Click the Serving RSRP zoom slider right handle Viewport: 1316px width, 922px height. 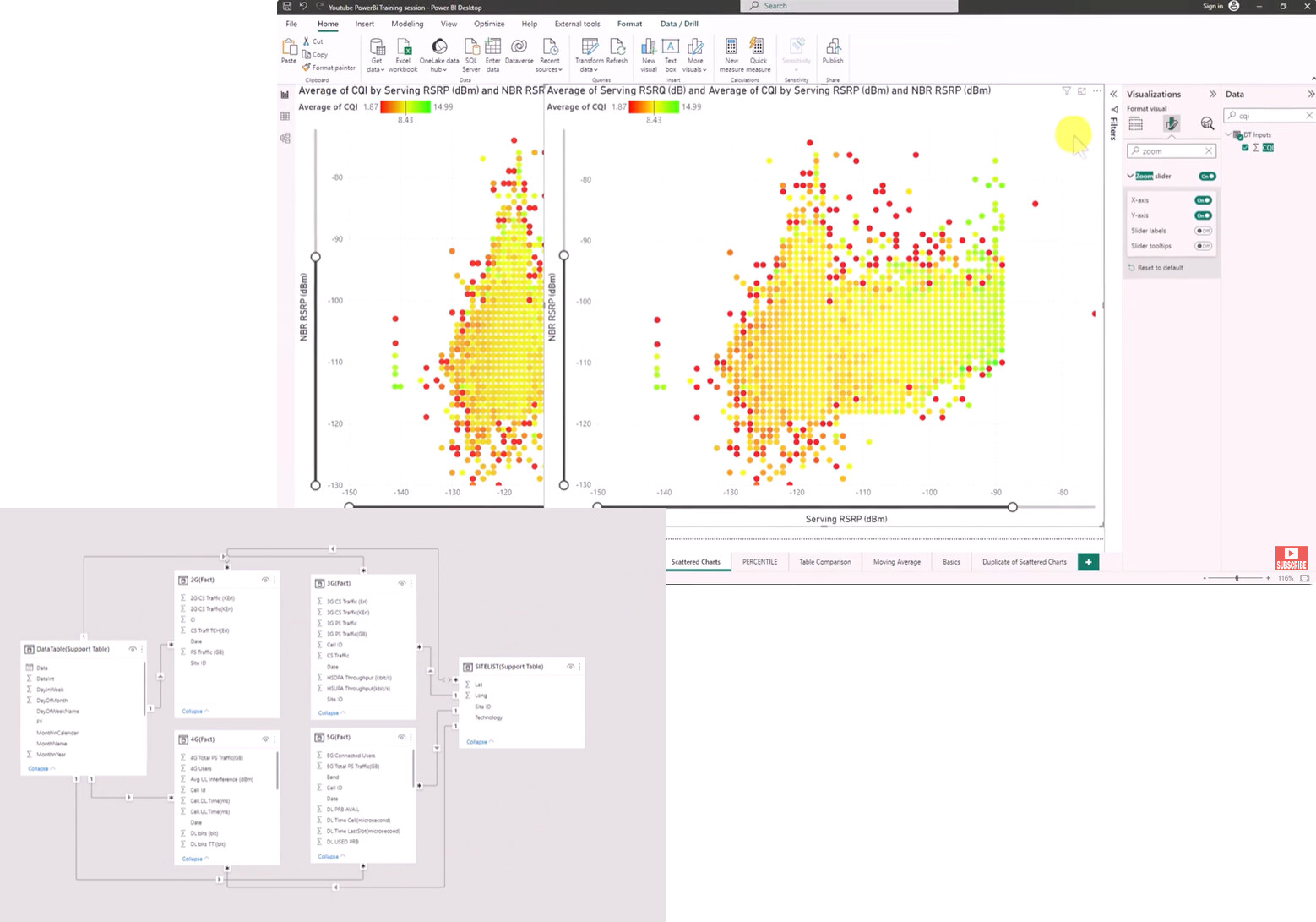(x=1012, y=507)
